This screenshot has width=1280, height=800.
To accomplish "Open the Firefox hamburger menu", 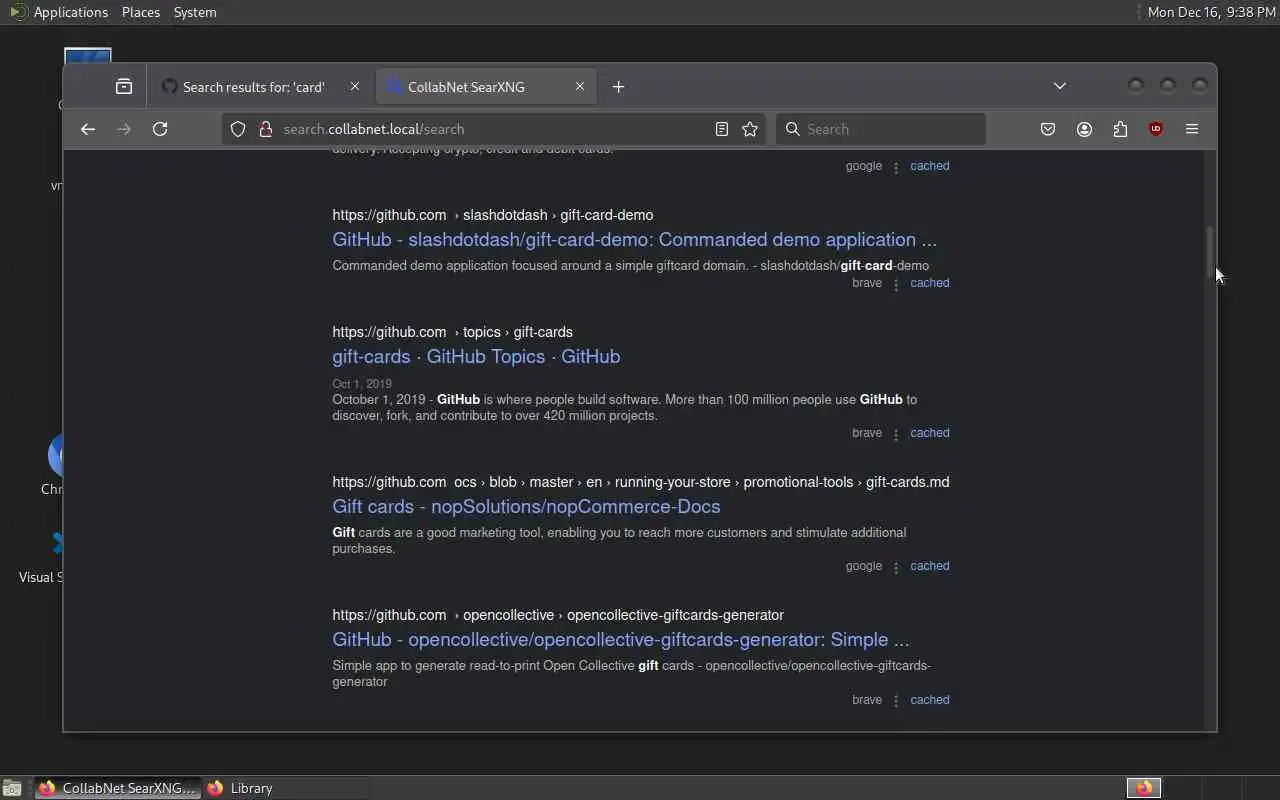I will coord(1192,129).
